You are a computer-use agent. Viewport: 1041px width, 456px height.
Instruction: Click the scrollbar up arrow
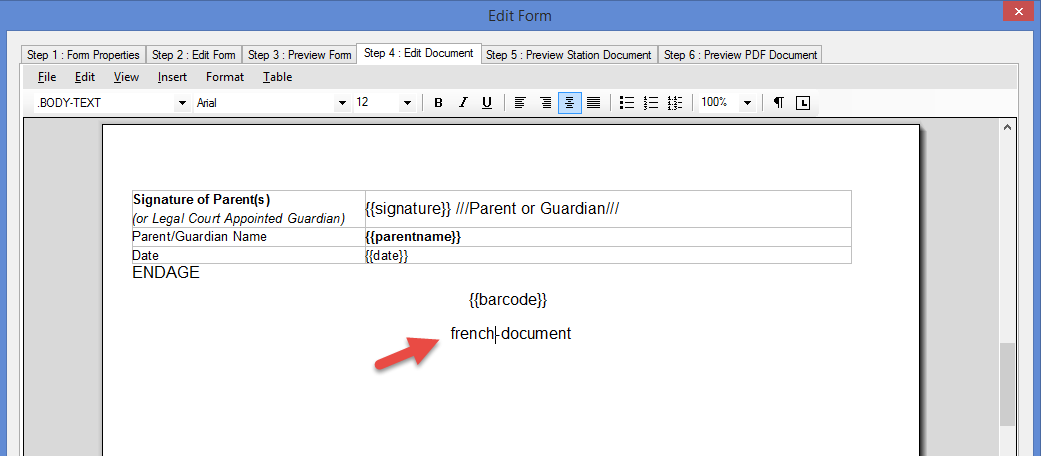(1007, 127)
